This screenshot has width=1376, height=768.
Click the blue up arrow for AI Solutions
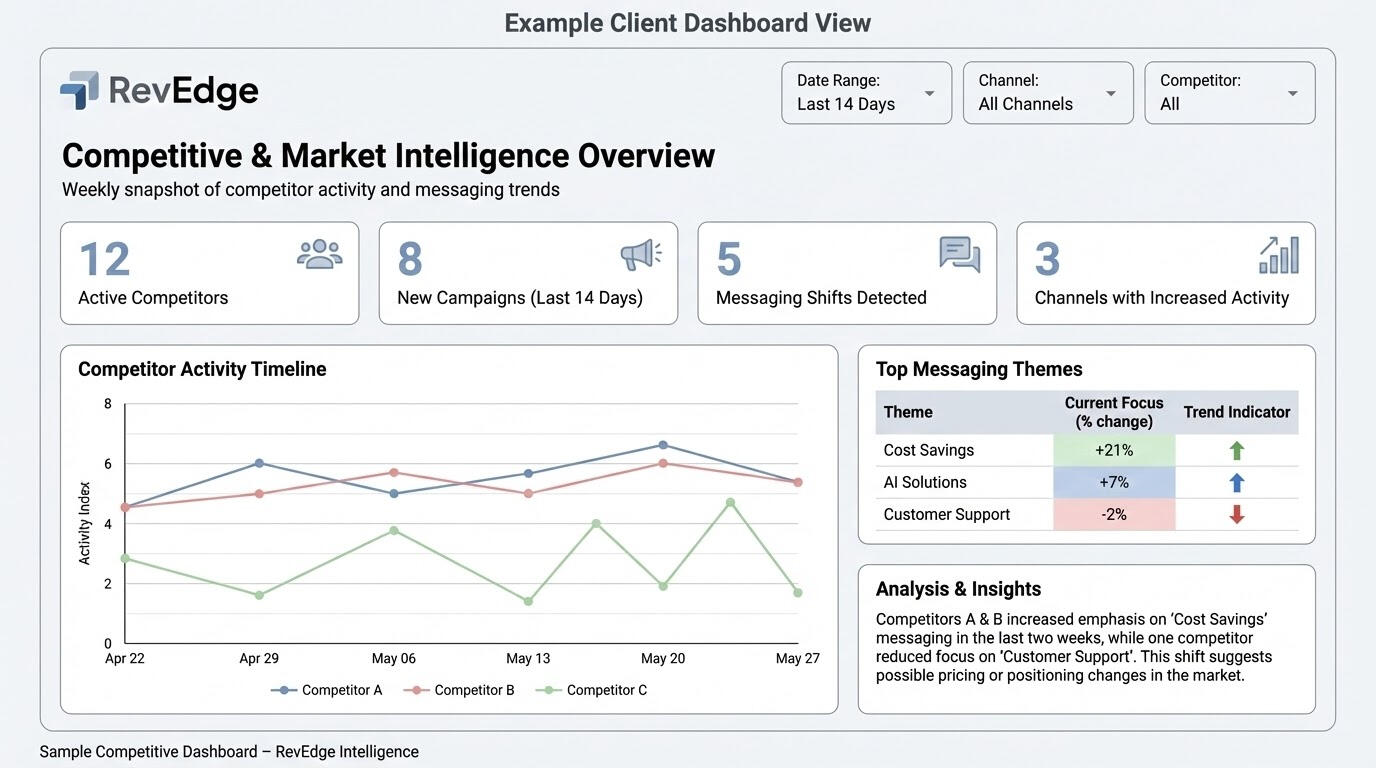[1236, 483]
